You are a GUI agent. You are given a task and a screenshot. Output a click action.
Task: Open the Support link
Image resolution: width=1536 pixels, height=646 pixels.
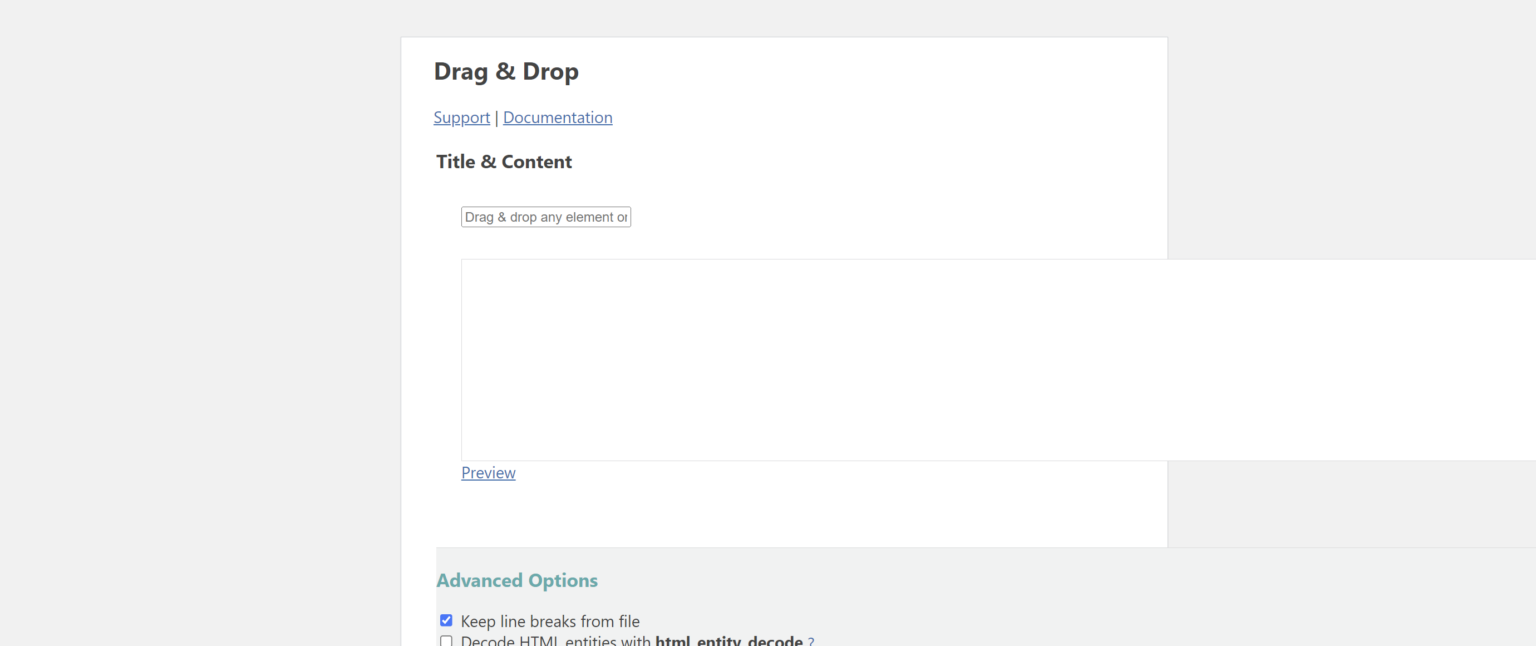pos(461,118)
